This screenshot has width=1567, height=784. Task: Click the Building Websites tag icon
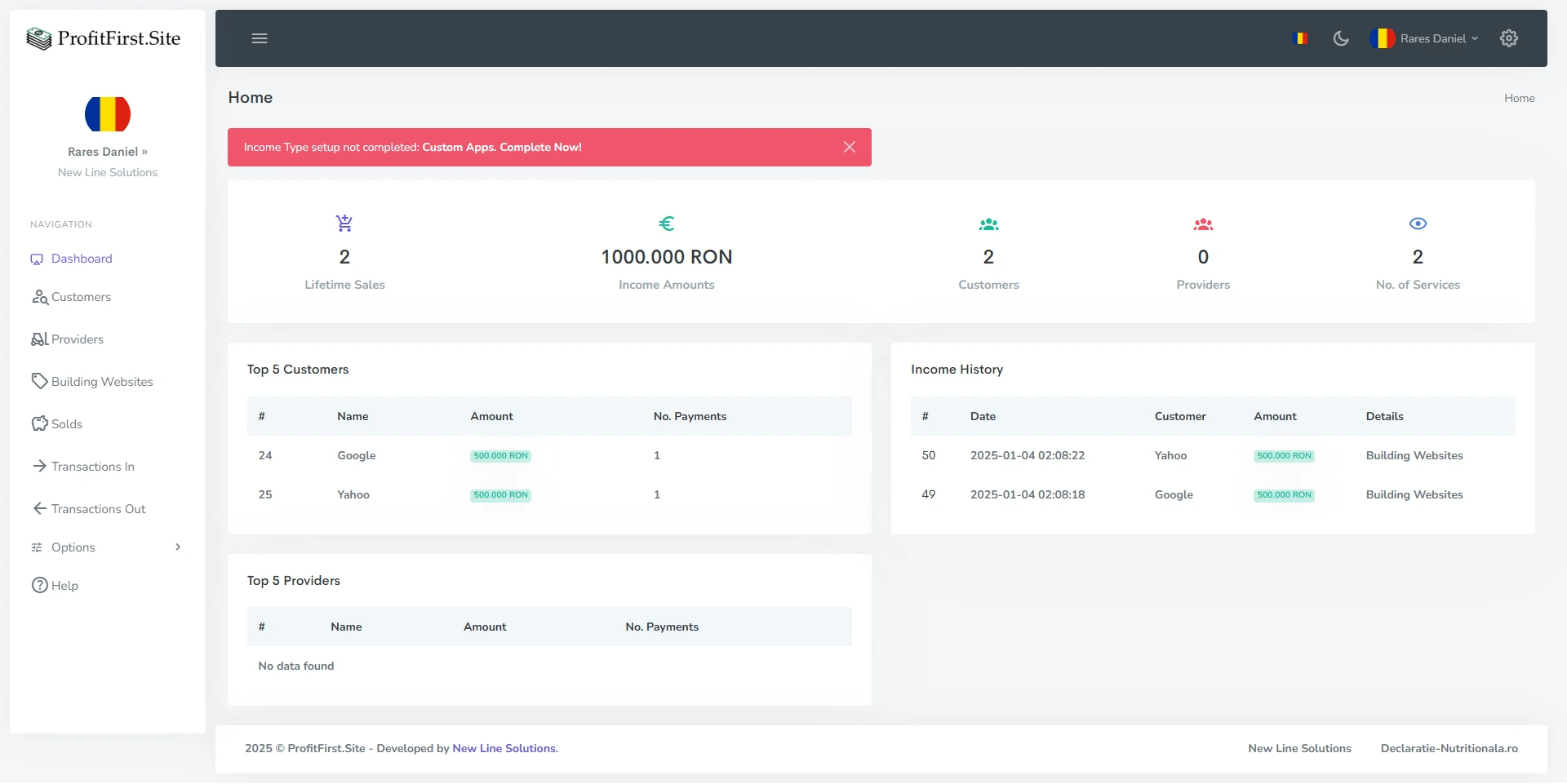pos(39,381)
